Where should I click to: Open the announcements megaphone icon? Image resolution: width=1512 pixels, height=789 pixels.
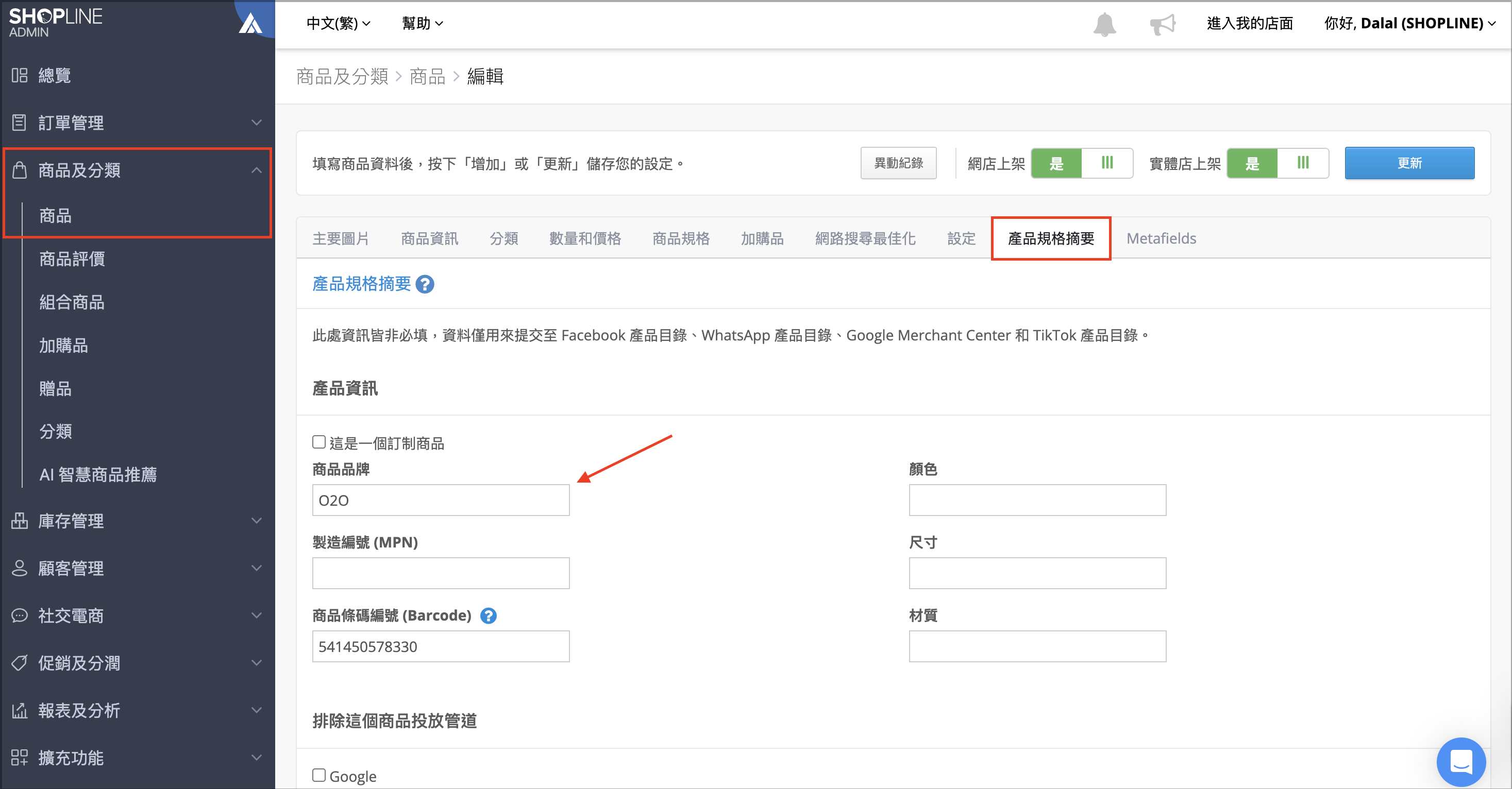click(1162, 24)
